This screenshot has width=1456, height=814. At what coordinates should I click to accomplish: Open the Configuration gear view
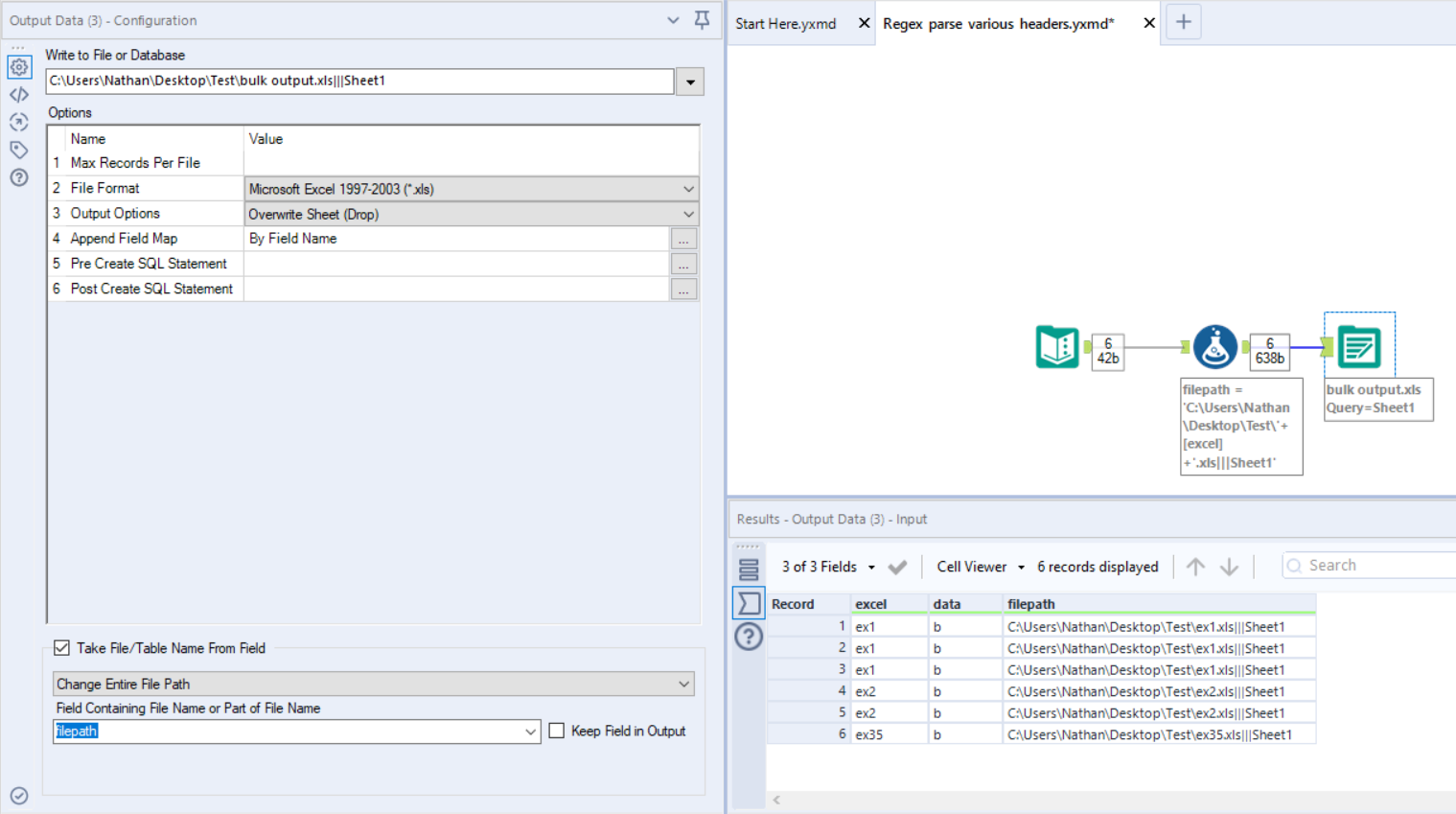click(x=19, y=67)
